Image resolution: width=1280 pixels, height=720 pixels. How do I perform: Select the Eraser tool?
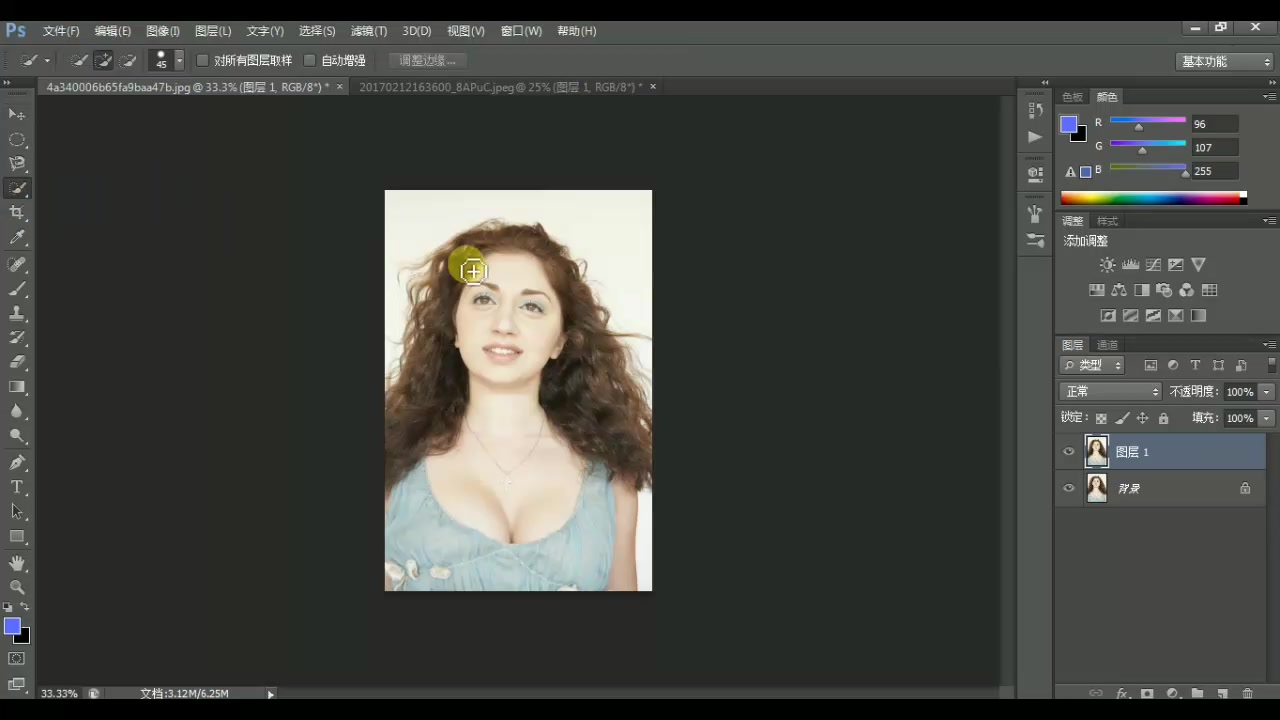coord(17,362)
